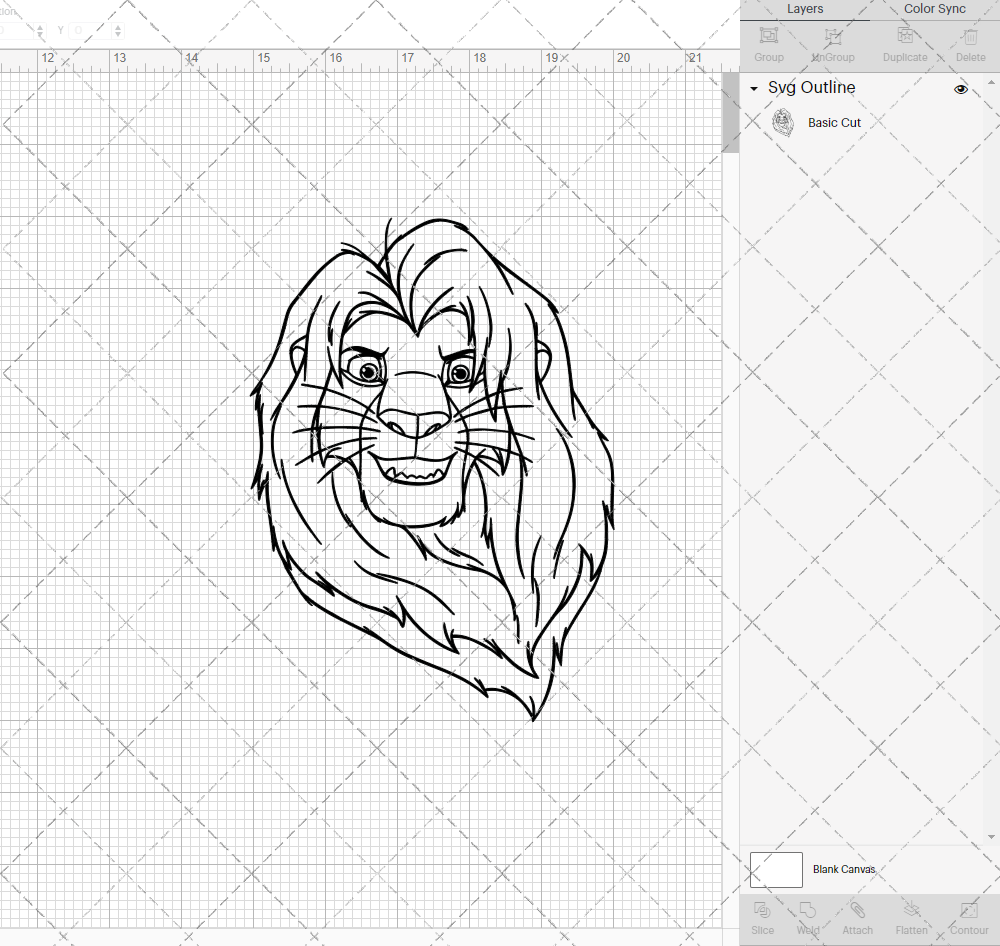Click the Basic Cut layer thumbnail

(783, 122)
